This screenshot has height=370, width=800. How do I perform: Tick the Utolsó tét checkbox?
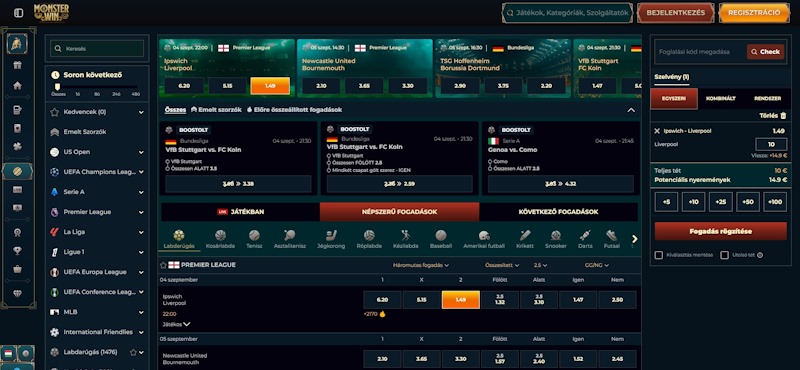[x=724, y=255]
